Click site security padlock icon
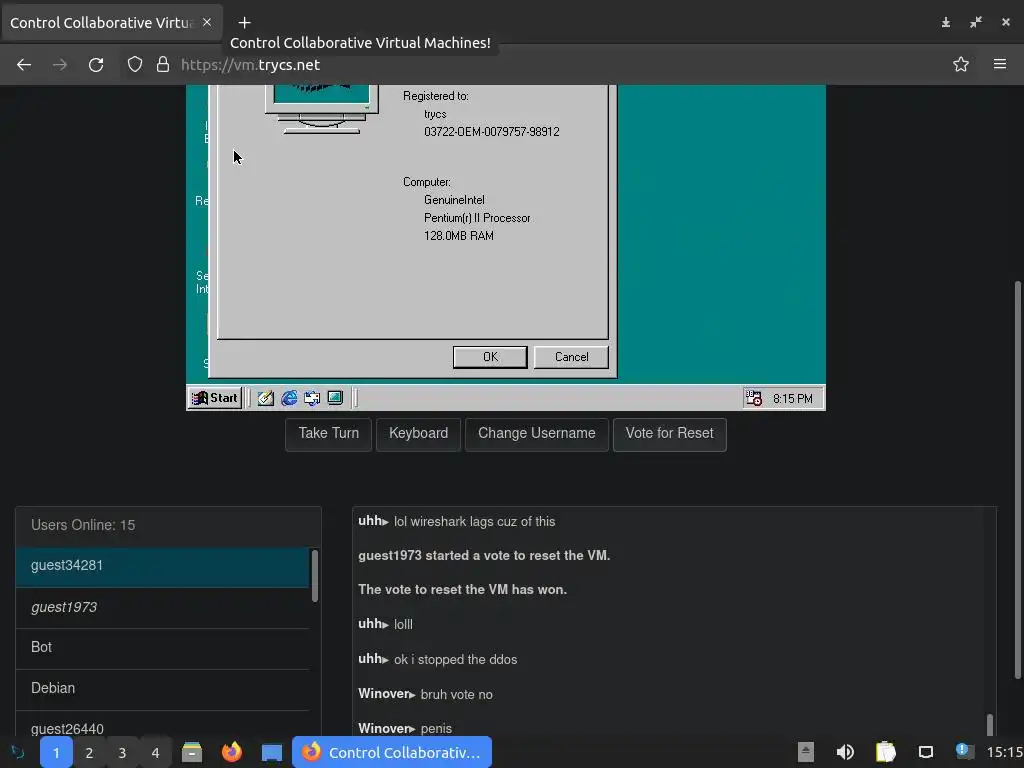This screenshot has height=768, width=1024. coord(163,65)
